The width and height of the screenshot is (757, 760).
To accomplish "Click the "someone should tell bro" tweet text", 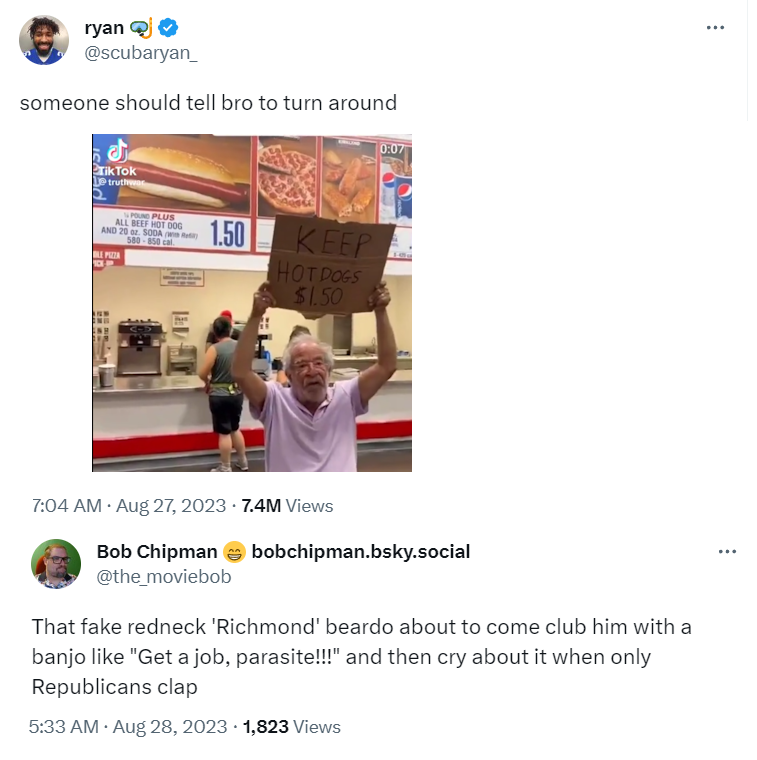I will pos(208,102).
